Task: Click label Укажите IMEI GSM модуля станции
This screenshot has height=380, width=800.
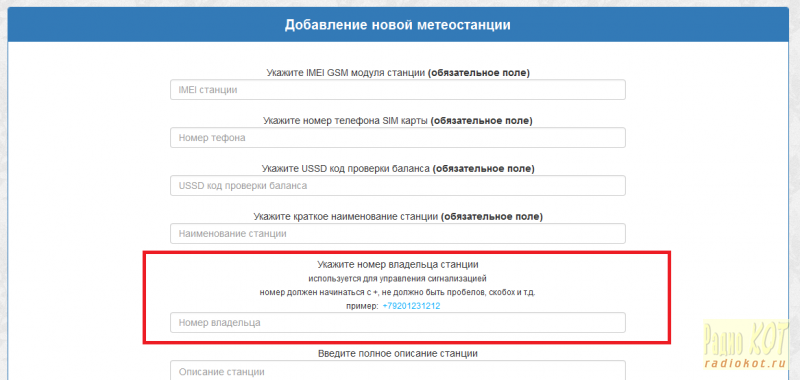Action: (x=346, y=73)
